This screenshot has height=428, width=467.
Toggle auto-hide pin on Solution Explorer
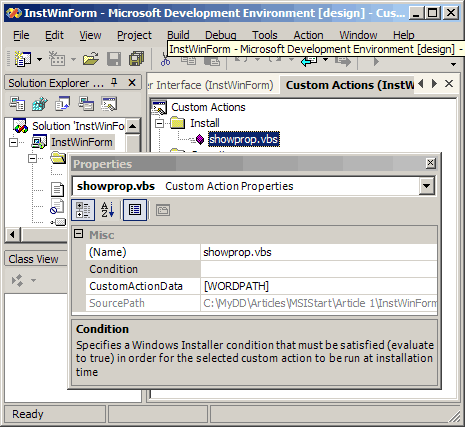click(x=114, y=82)
